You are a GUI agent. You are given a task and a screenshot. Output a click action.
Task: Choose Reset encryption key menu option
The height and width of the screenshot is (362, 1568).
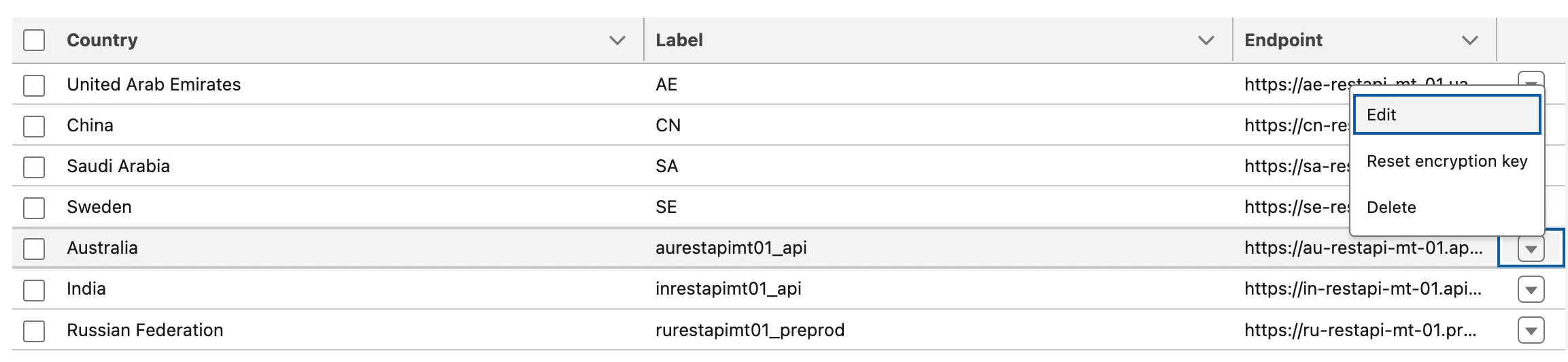[1446, 161]
